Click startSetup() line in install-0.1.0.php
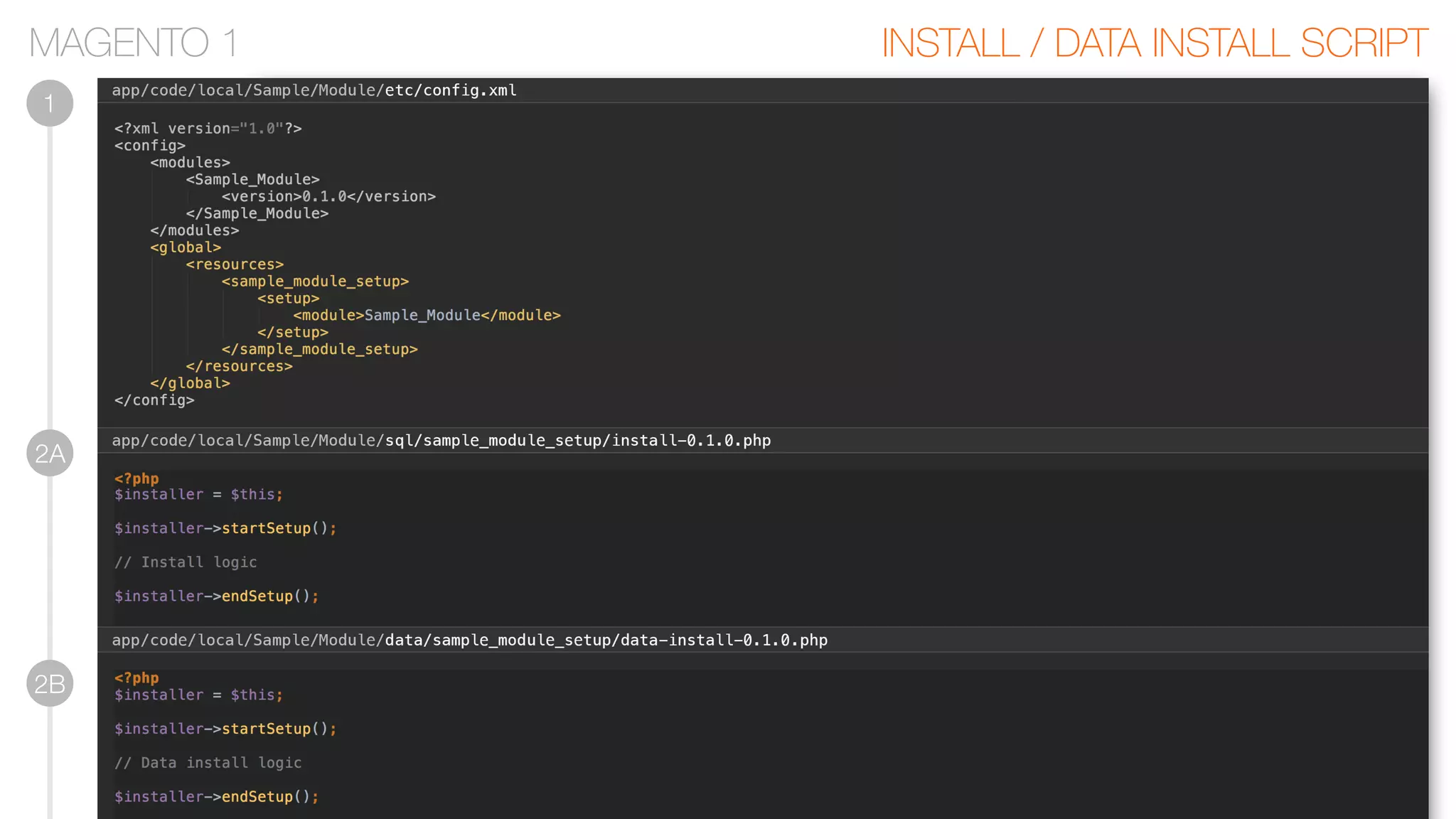 point(226,528)
